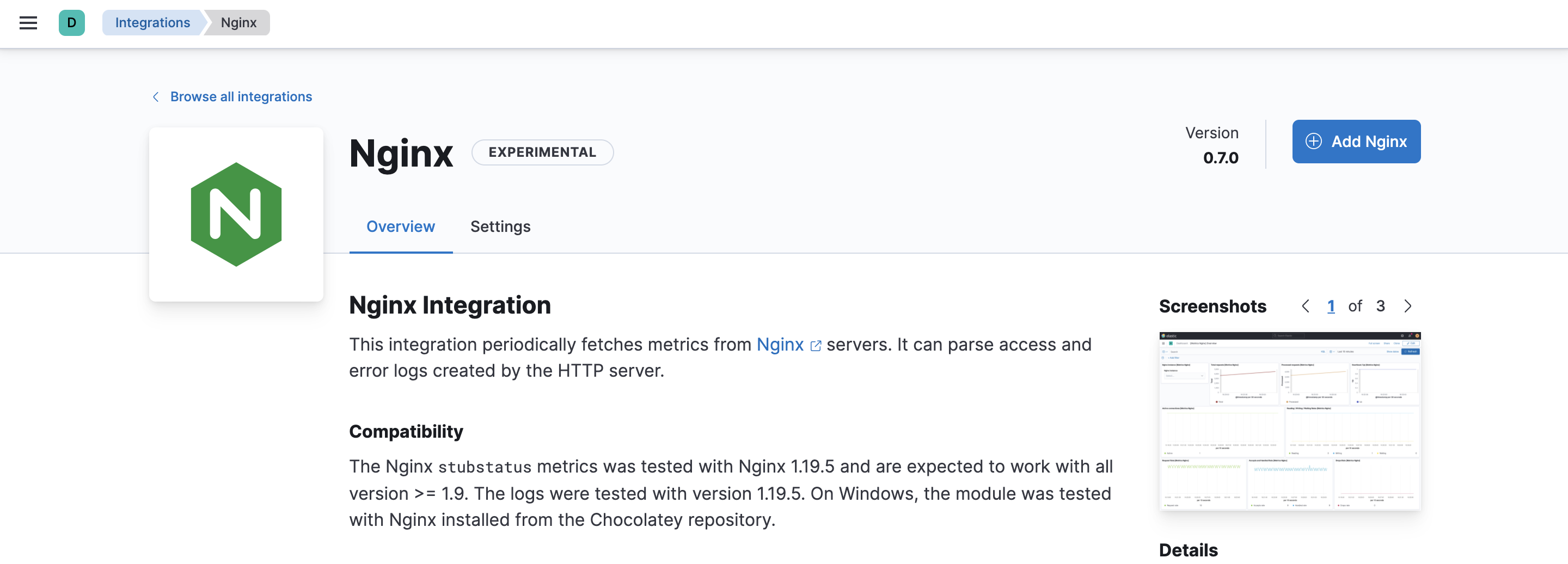
Task: Go to previous screenshot with left arrow
Action: pyautogui.click(x=1305, y=306)
